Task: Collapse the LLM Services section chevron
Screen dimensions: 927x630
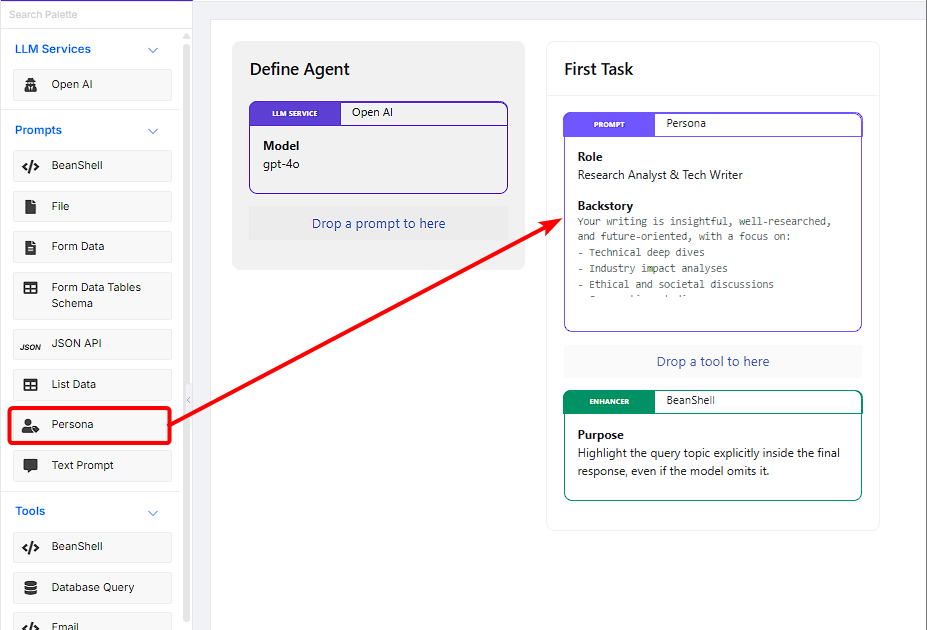Action: click(153, 50)
